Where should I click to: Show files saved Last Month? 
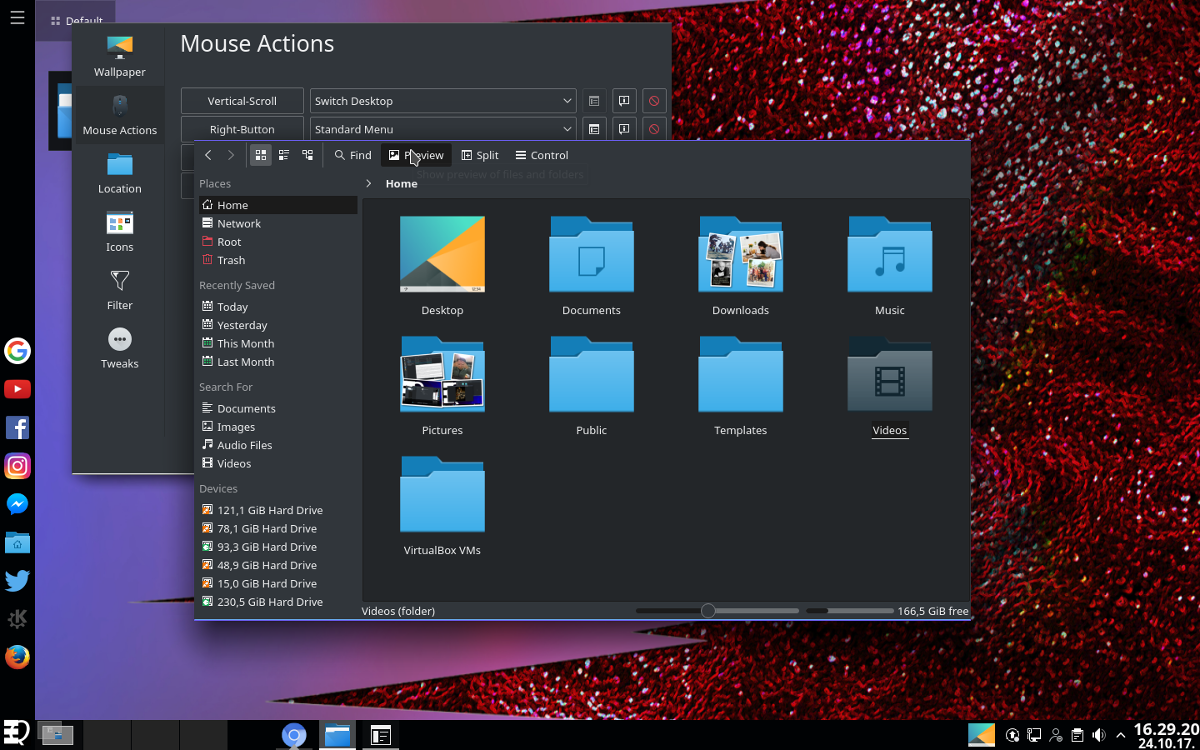click(276, 362)
